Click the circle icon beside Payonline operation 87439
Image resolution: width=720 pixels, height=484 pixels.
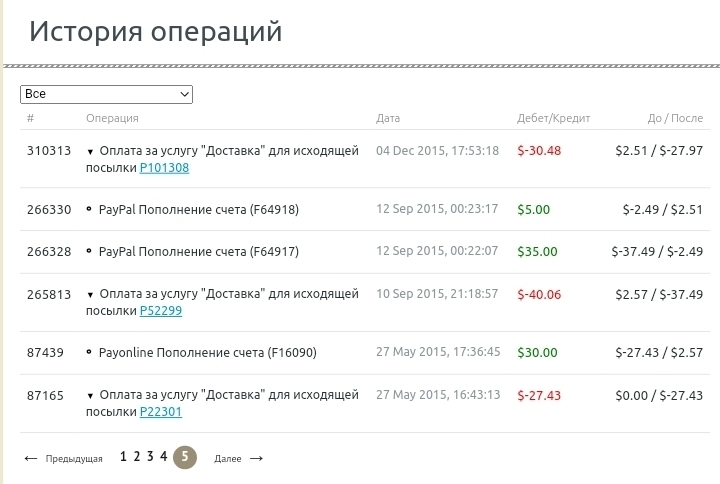[90, 352]
